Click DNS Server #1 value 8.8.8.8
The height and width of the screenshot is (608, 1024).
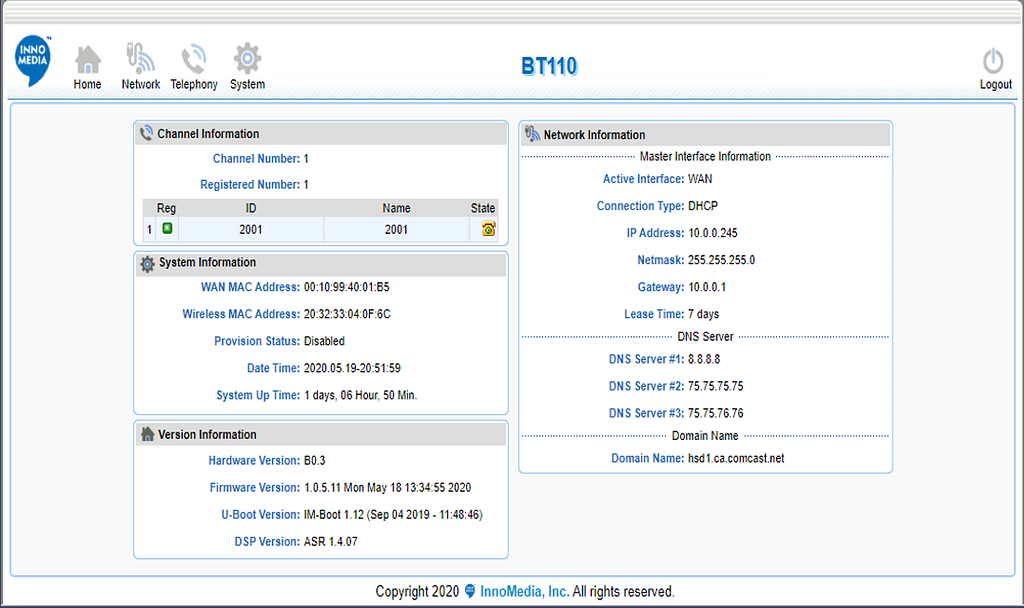point(704,359)
